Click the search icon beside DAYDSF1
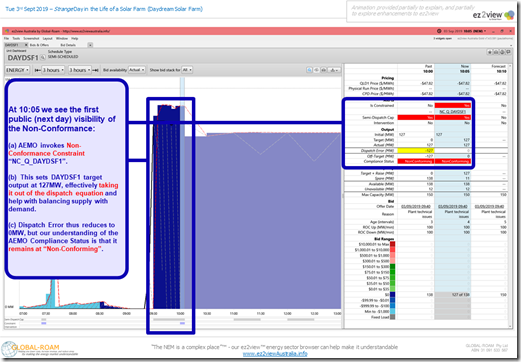521x362 pixels. 43,58
